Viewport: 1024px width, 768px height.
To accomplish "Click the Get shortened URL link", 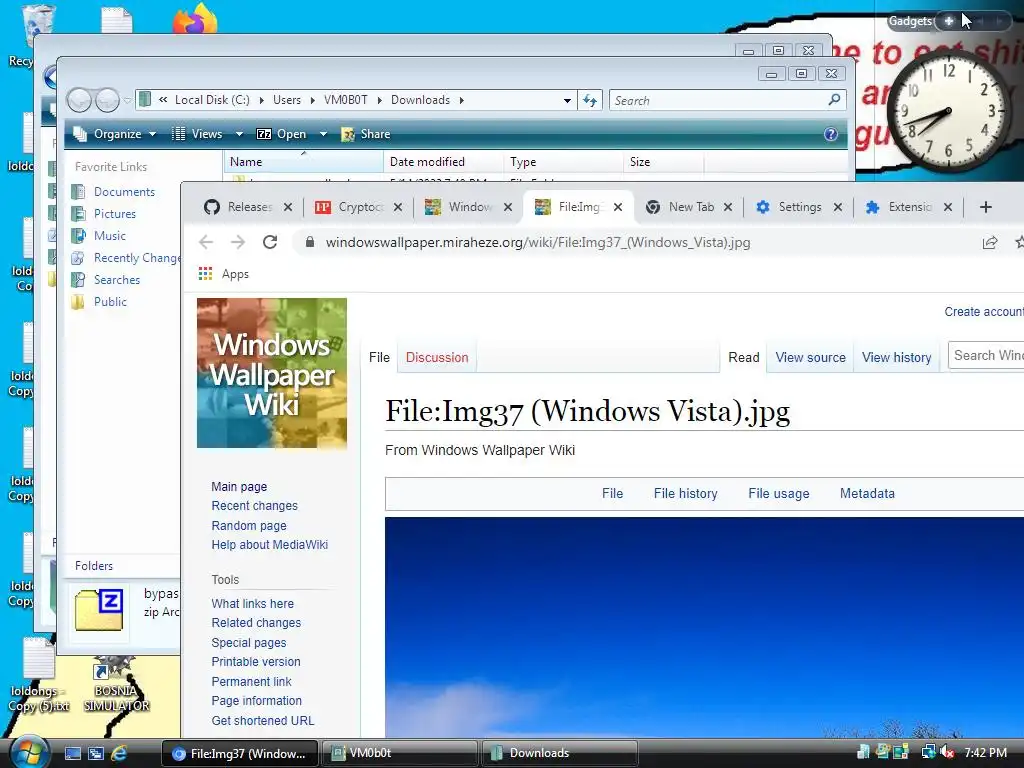I will point(263,720).
